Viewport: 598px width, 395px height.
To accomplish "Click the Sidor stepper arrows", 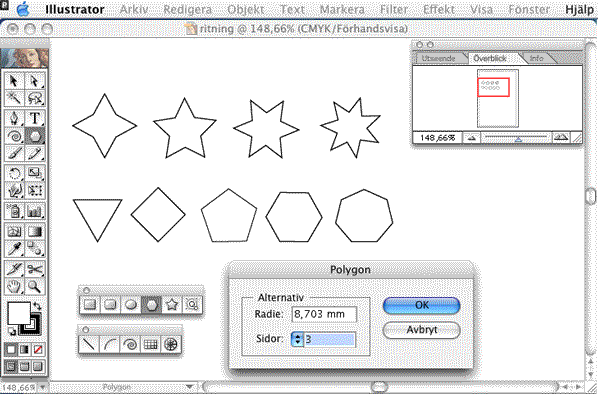I will [297, 339].
